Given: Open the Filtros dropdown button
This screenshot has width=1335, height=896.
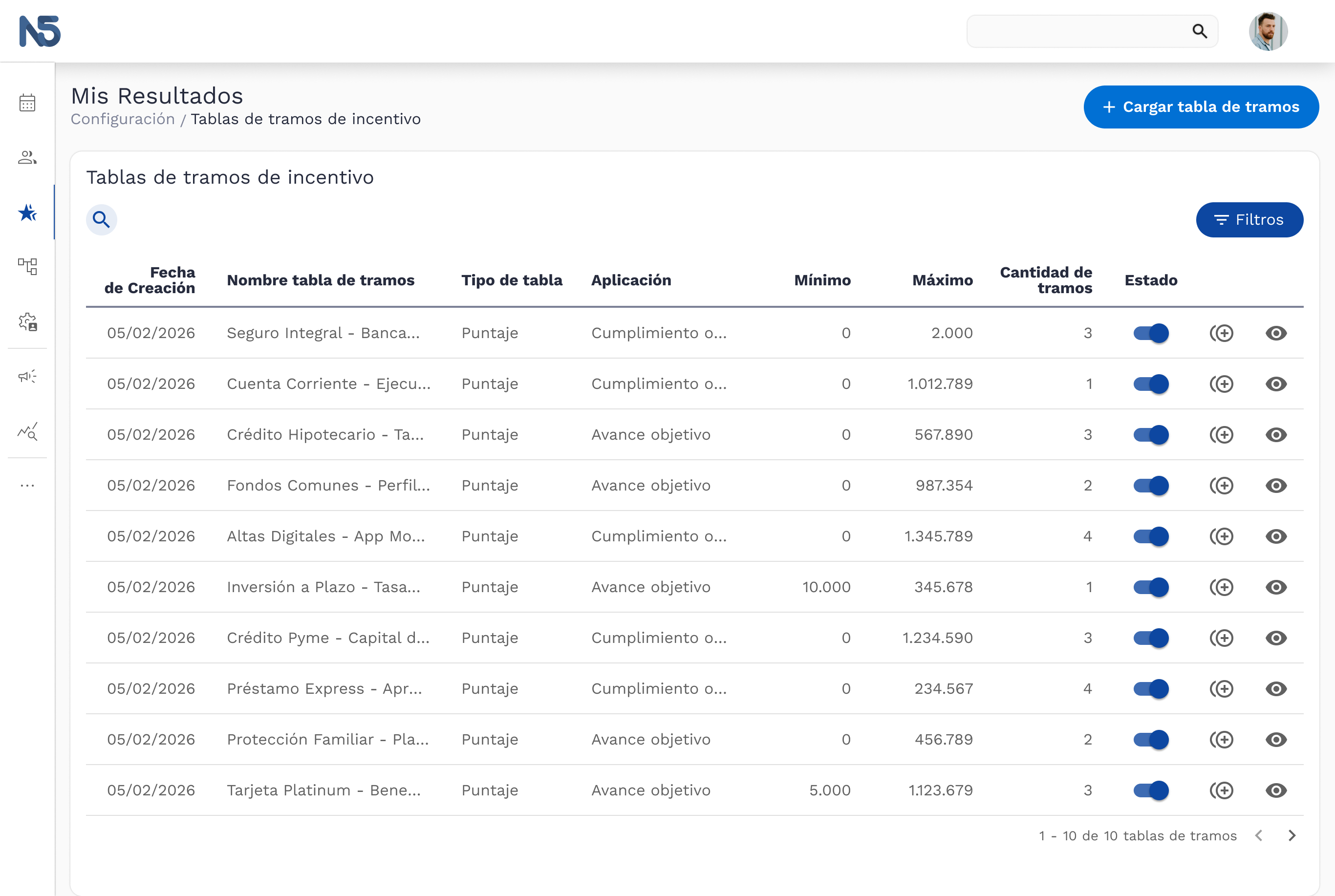Looking at the screenshot, I should pos(1250,219).
